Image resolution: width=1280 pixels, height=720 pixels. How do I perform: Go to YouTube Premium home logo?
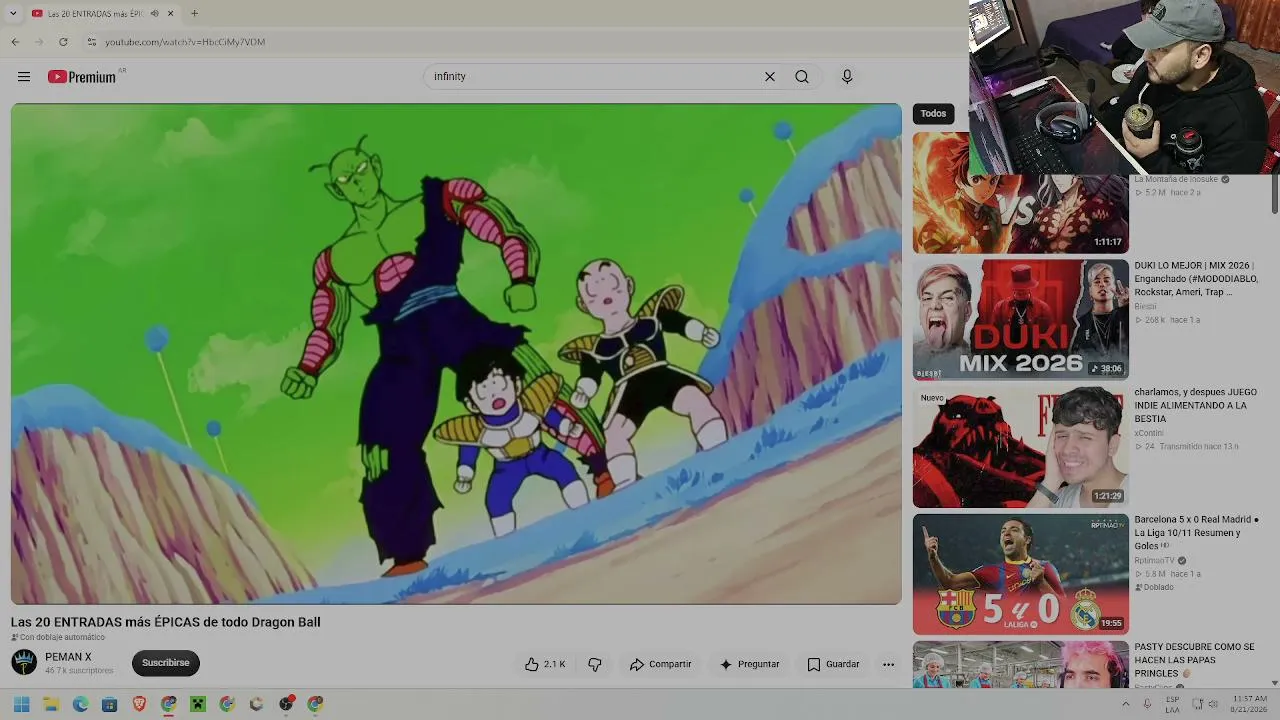pos(82,77)
